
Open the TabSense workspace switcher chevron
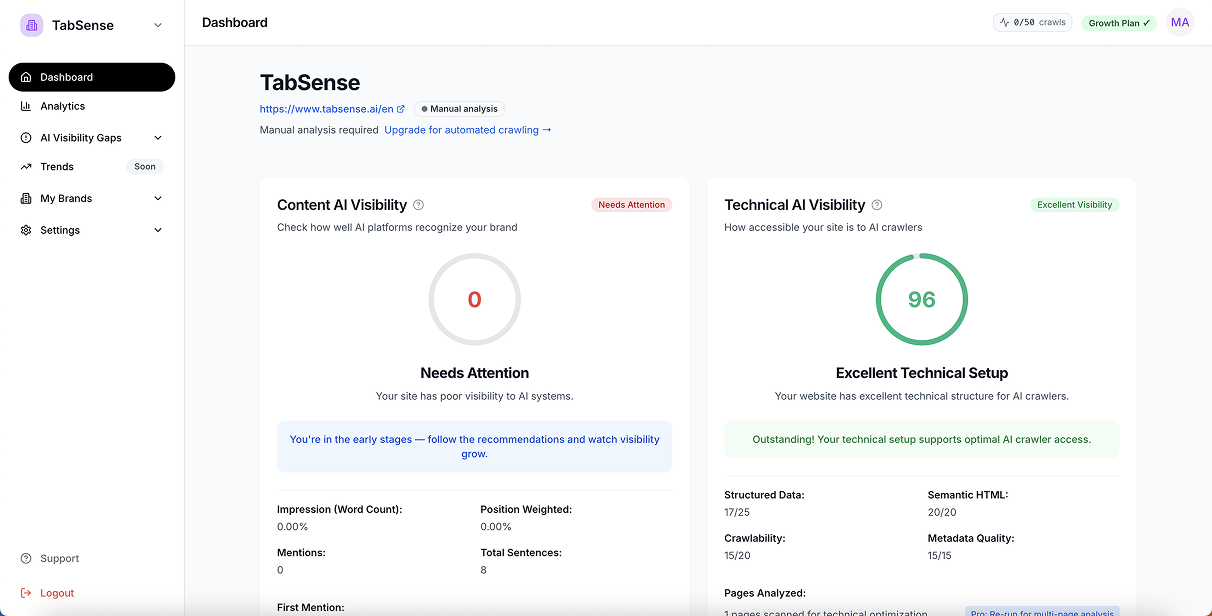pyautogui.click(x=158, y=26)
